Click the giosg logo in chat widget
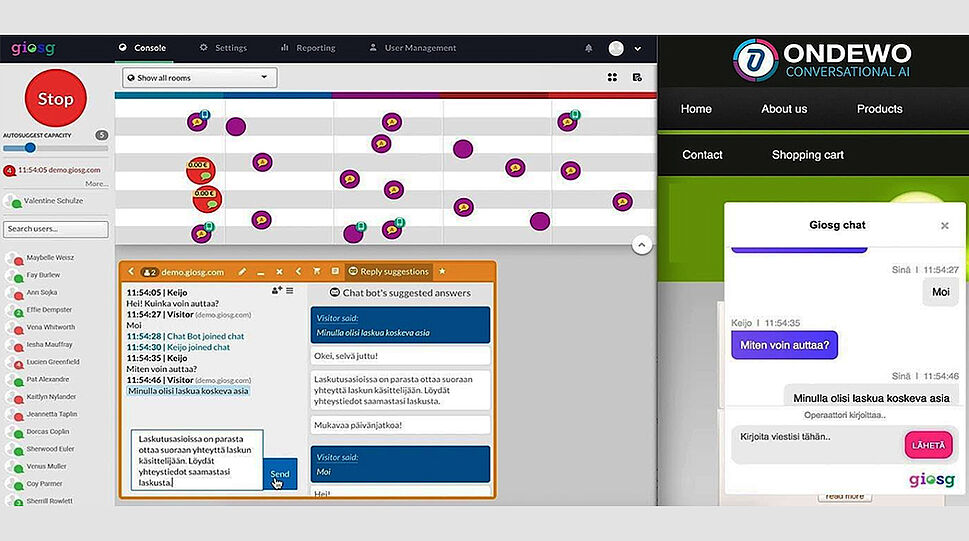 pos(932,479)
